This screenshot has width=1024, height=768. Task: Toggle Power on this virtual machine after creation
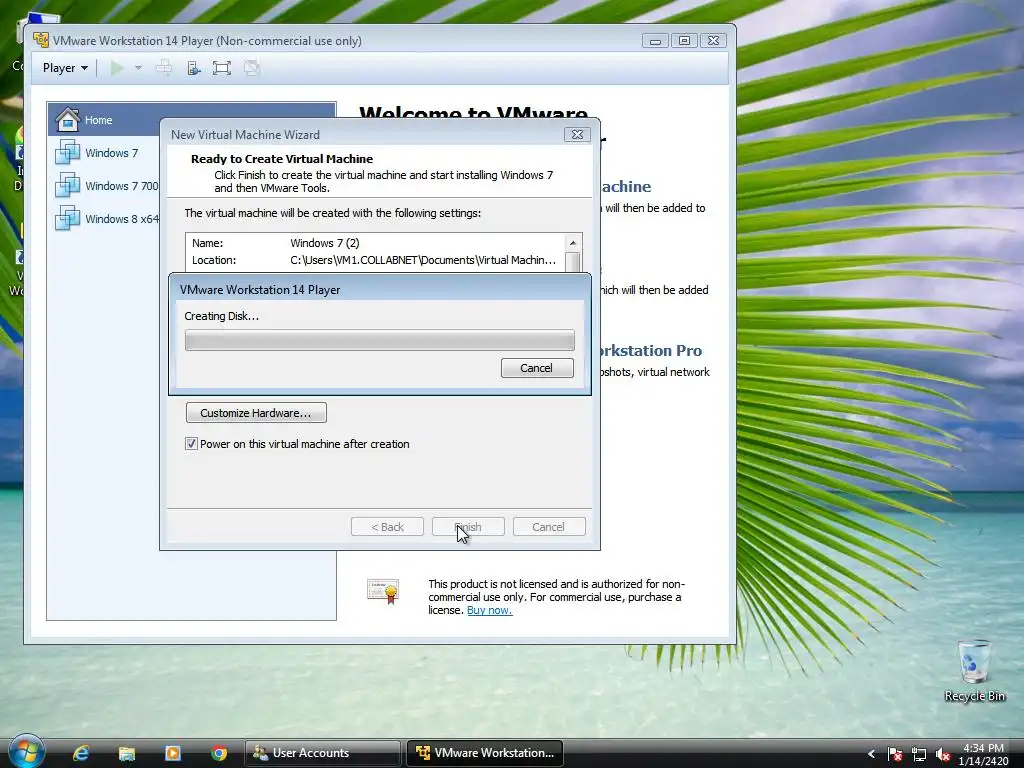pos(191,444)
